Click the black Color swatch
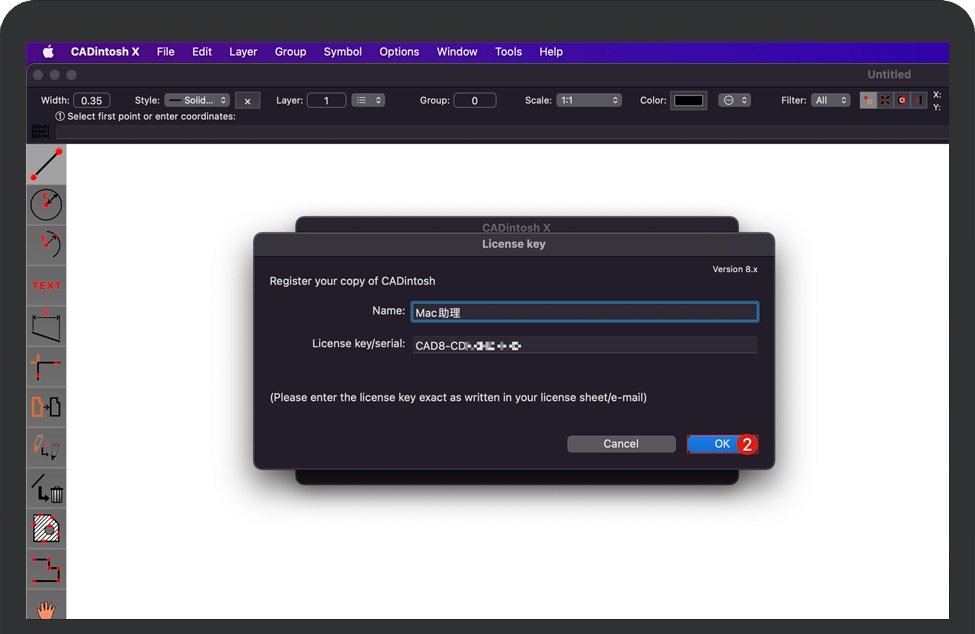975x634 pixels. [x=688, y=101]
